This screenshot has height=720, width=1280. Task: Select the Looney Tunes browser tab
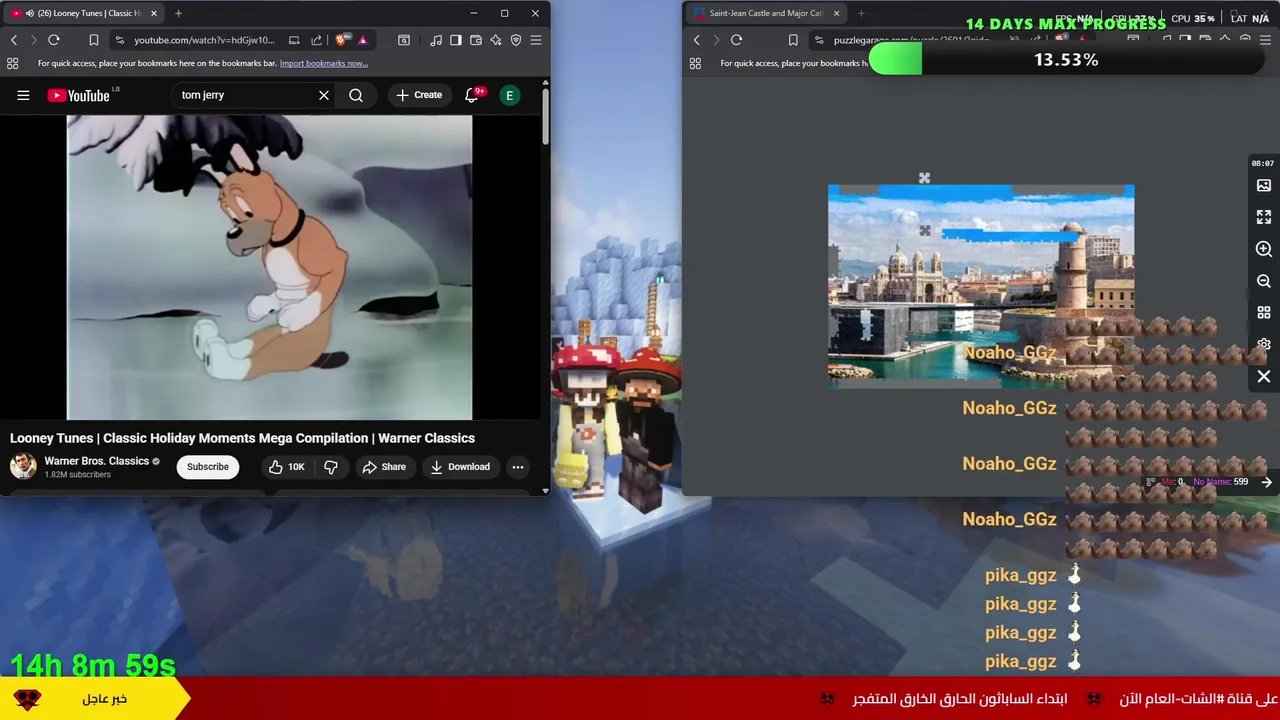point(85,13)
